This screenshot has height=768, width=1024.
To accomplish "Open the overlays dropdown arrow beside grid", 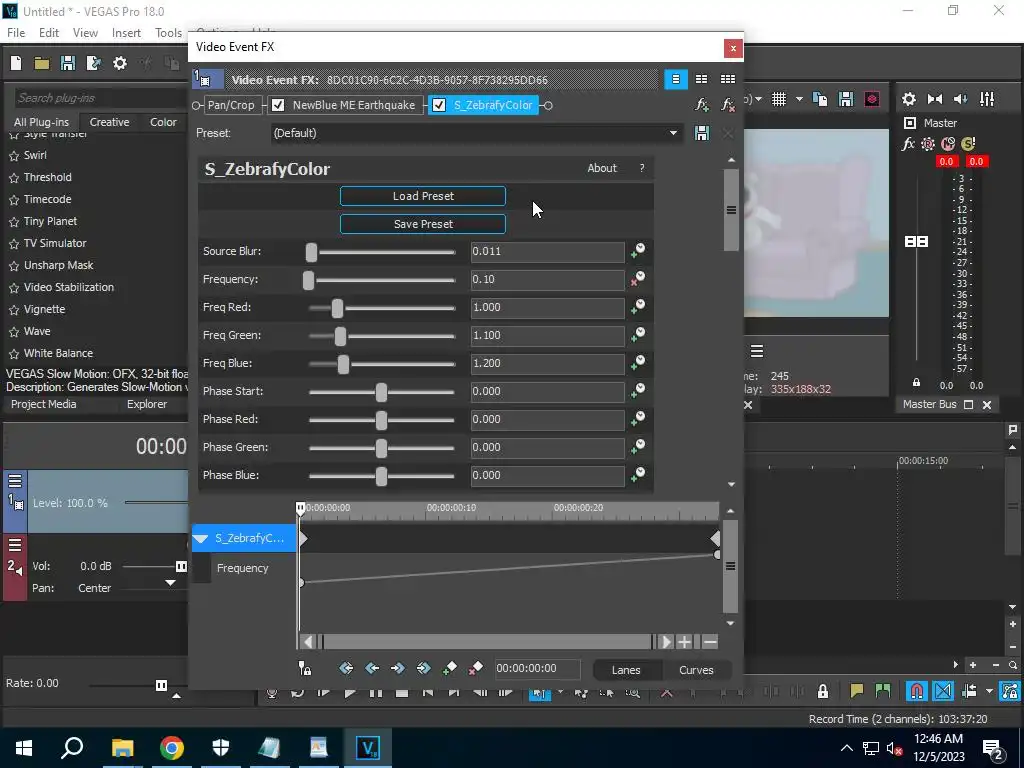I will [x=799, y=99].
